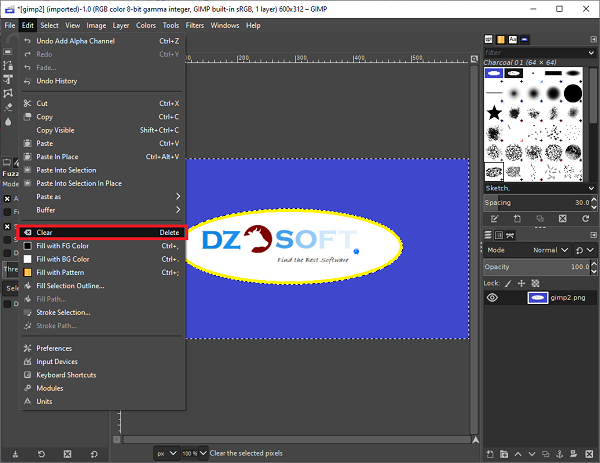Click navigate image icon bottom right of canvas
The height and width of the screenshot is (463, 600).
(475, 440)
